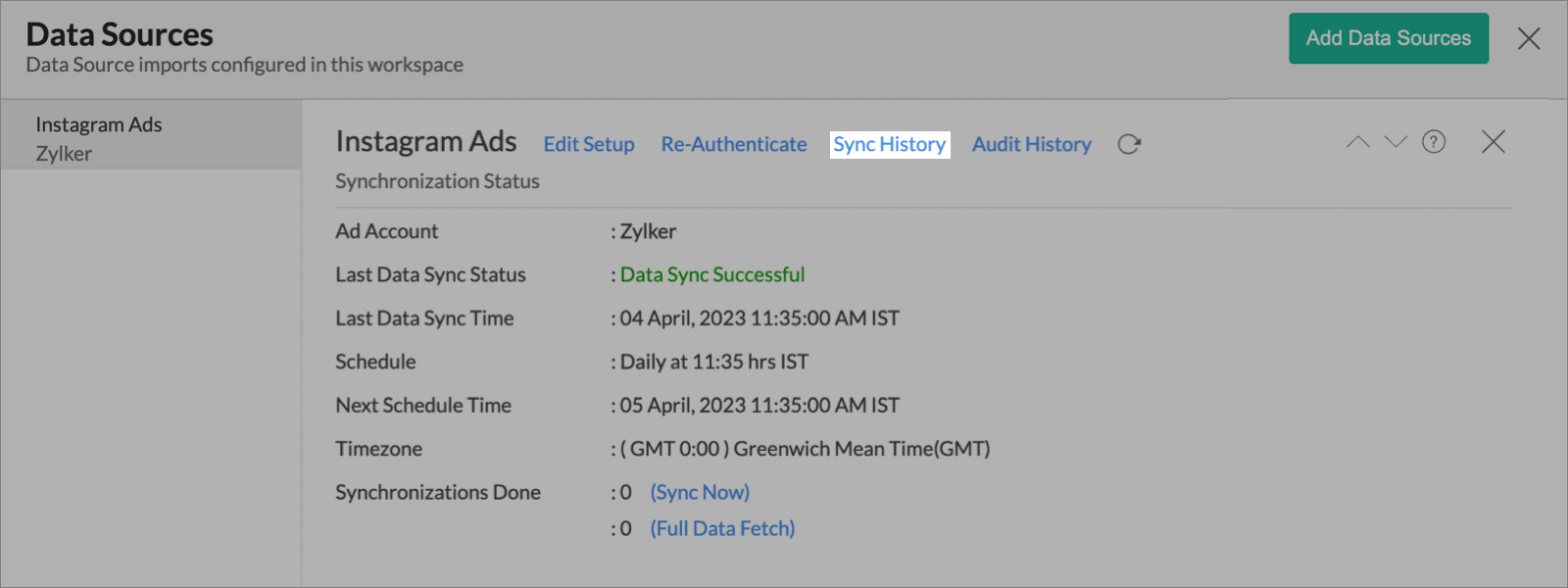Click the Add Data Sources button

(1388, 38)
